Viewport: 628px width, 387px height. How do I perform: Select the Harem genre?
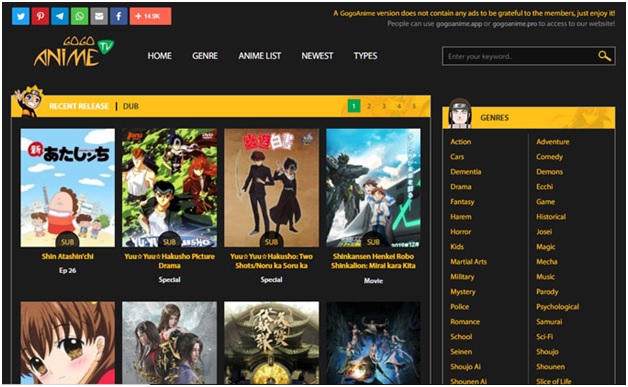coord(461,217)
